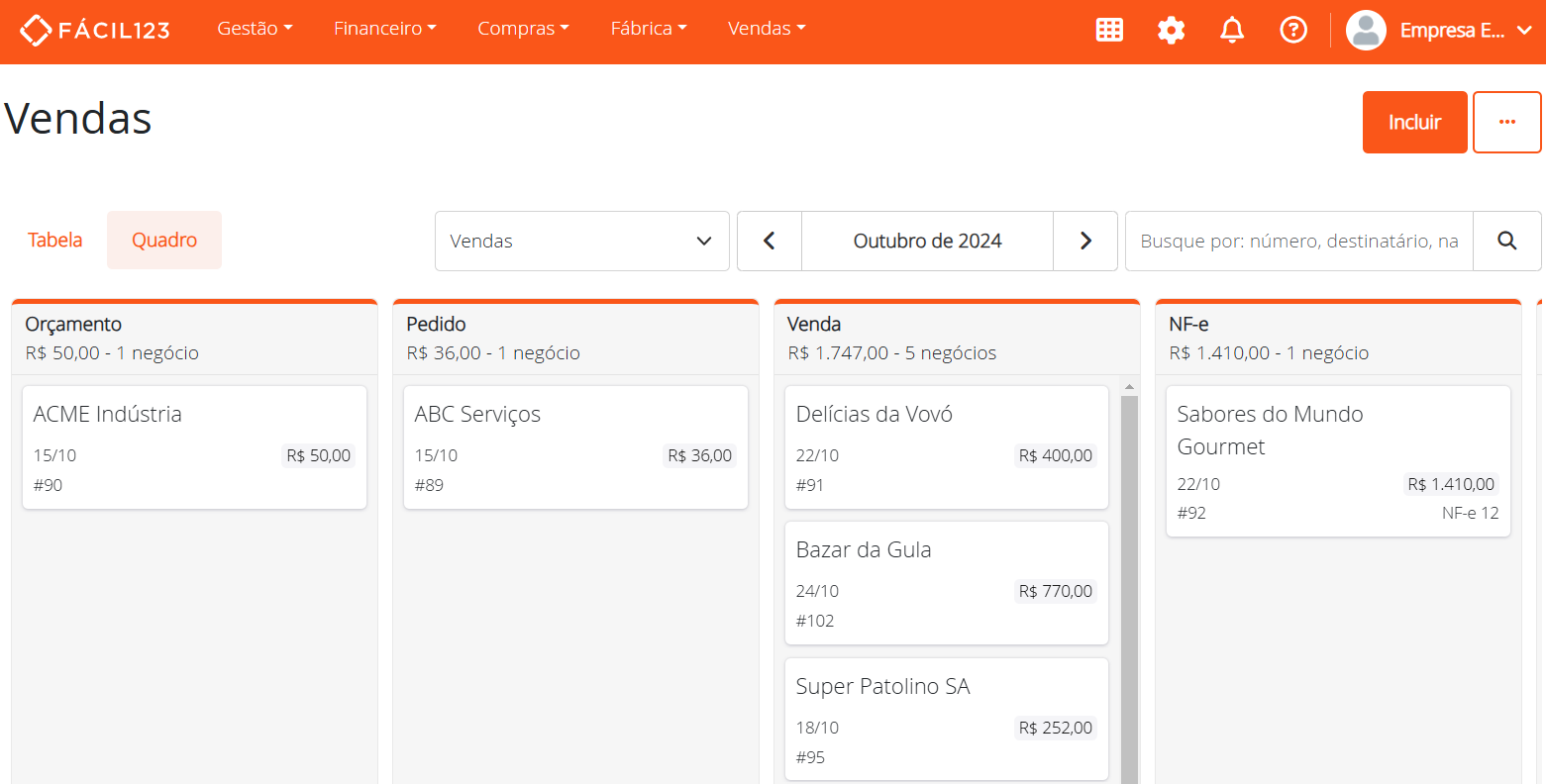The image size is (1546, 784).
Task: Go to next month arrow
Action: 1085,241
